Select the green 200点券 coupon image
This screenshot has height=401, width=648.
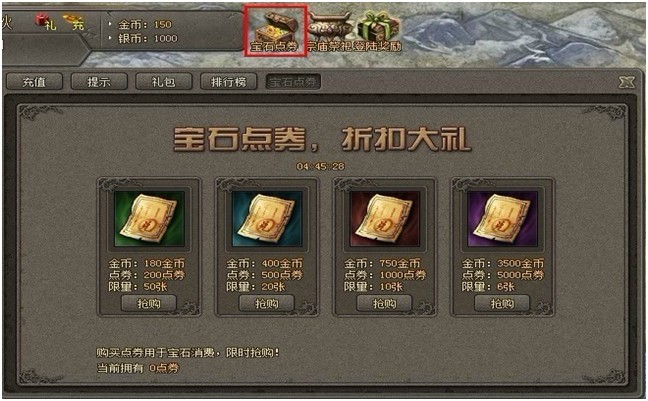click(149, 219)
